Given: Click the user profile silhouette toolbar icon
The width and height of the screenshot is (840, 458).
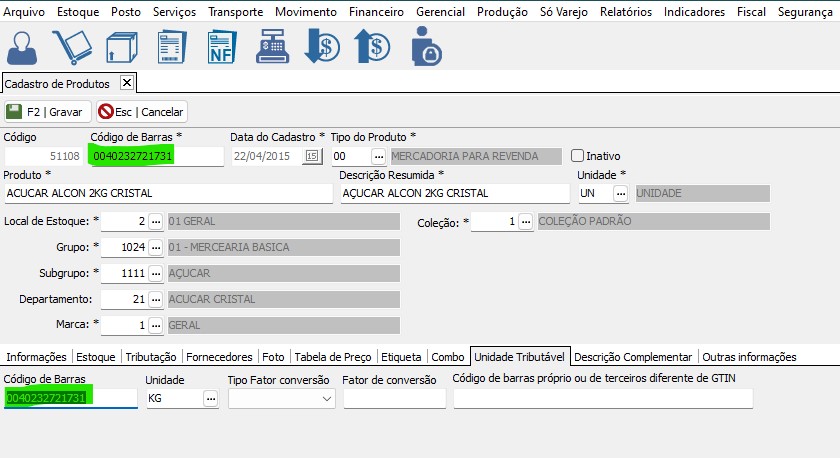Looking at the screenshot, I should tap(23, 47).
